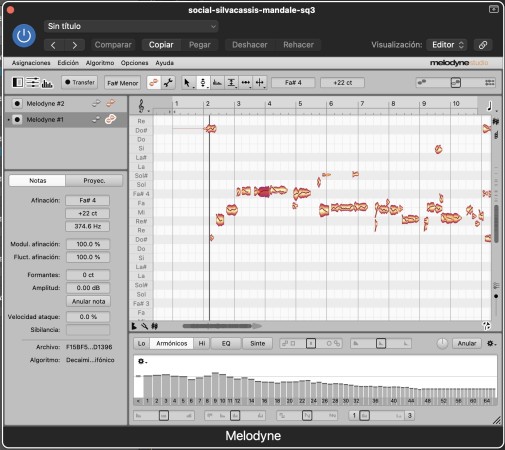Select the formant tool

(217, 83)
